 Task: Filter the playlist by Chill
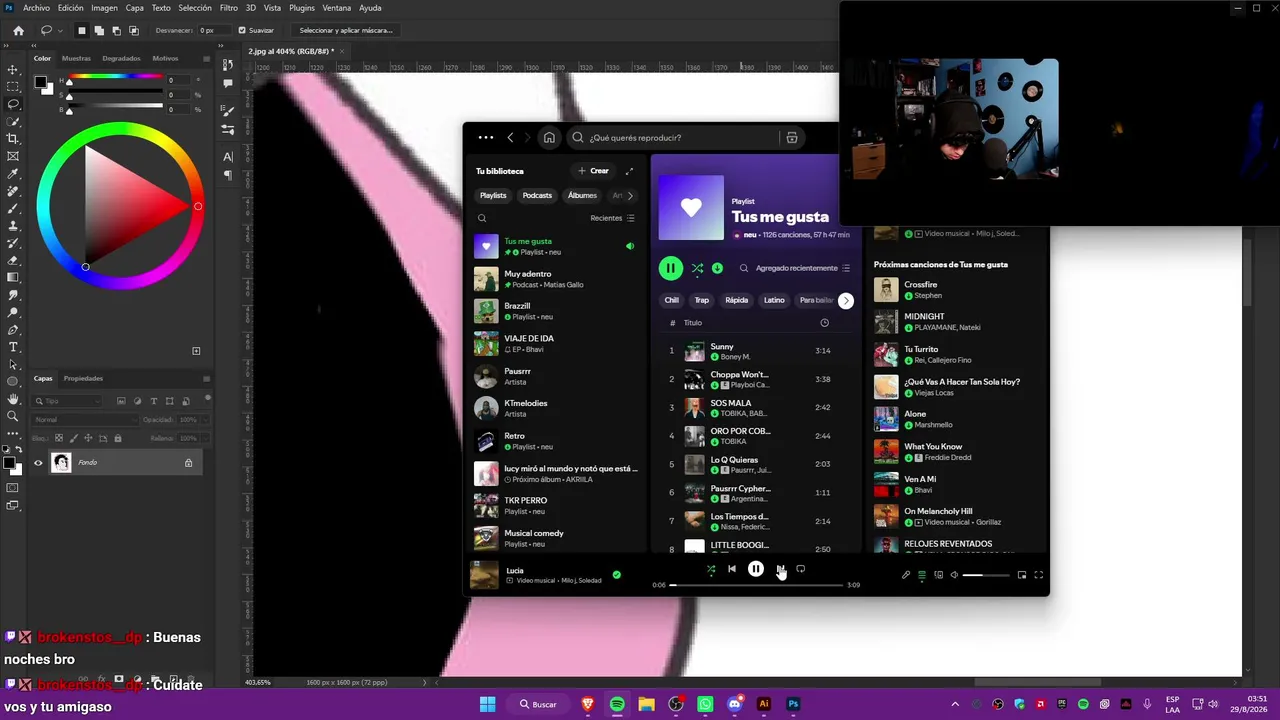[672, 300]
